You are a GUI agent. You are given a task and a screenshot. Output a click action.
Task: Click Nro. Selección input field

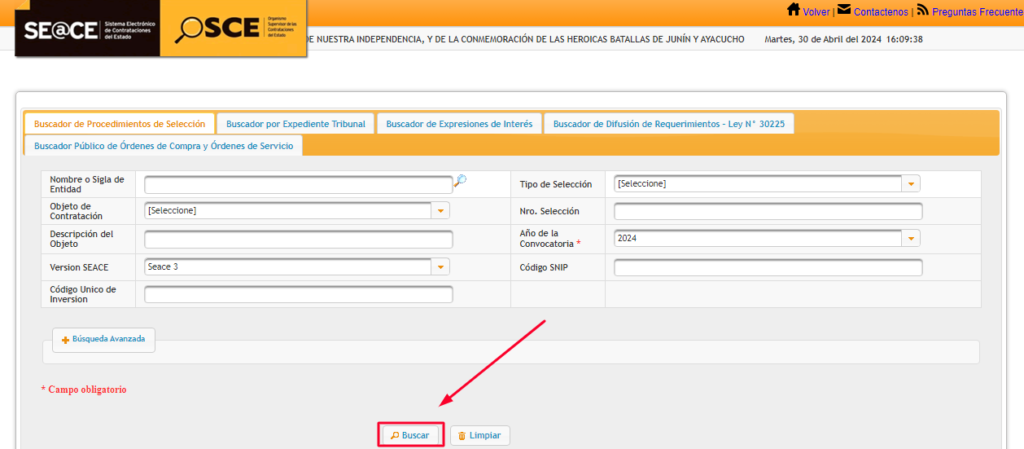(768, 211)
